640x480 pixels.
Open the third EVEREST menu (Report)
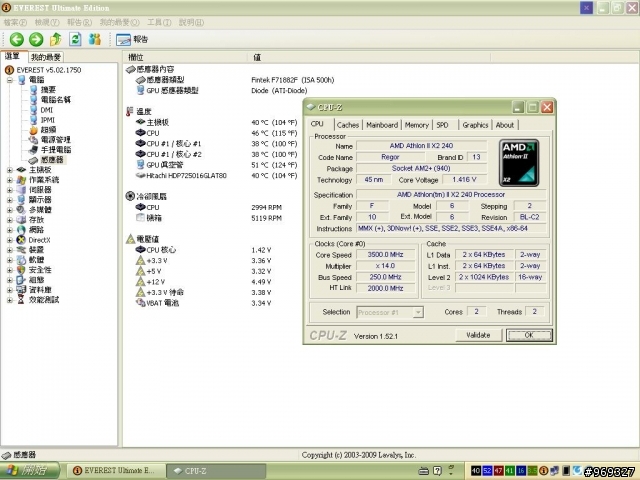79,22
